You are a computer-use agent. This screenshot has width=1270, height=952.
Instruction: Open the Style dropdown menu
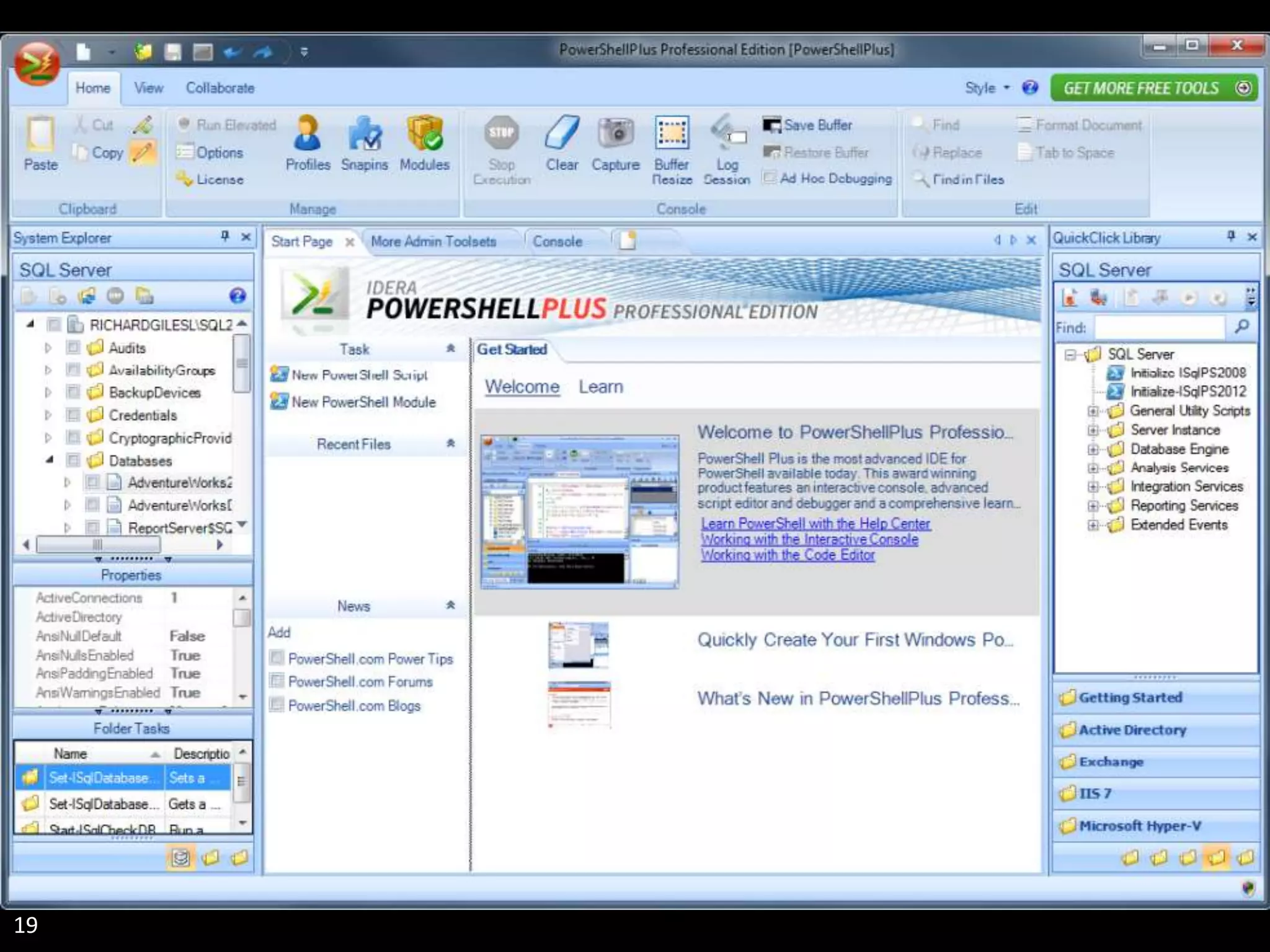pos(987,88)
